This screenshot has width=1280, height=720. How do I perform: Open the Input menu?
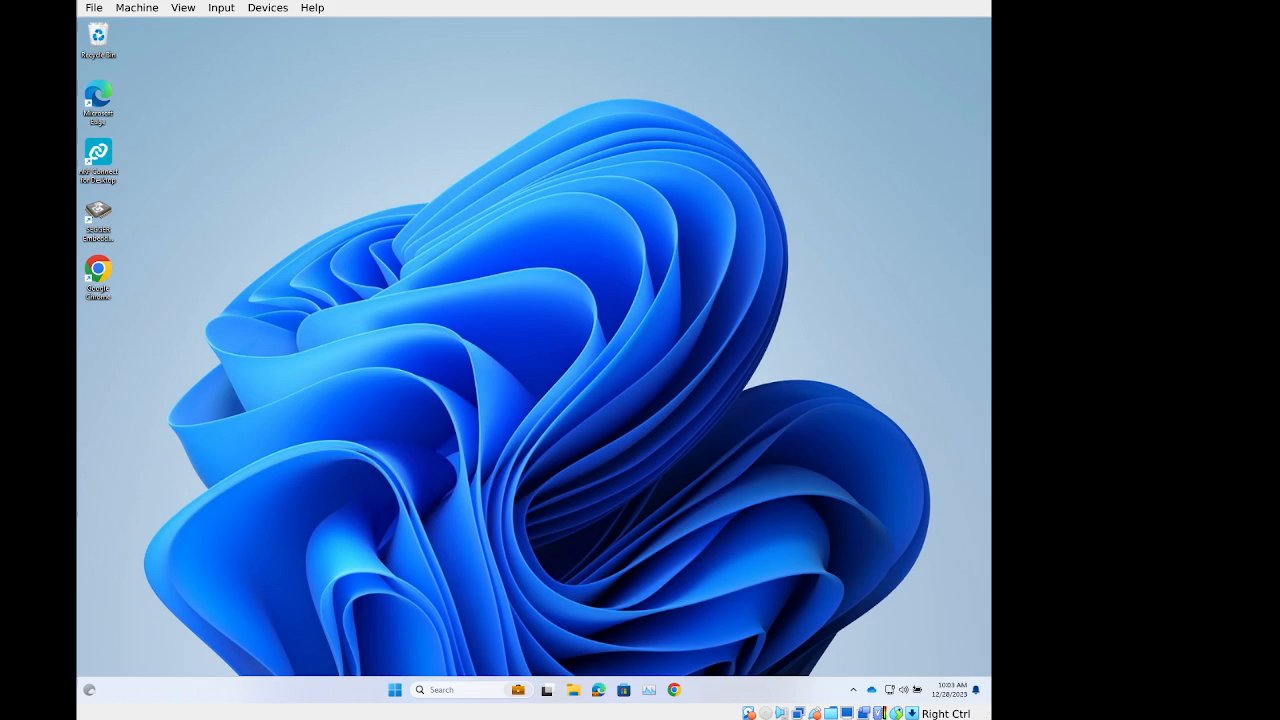[221, 8]
